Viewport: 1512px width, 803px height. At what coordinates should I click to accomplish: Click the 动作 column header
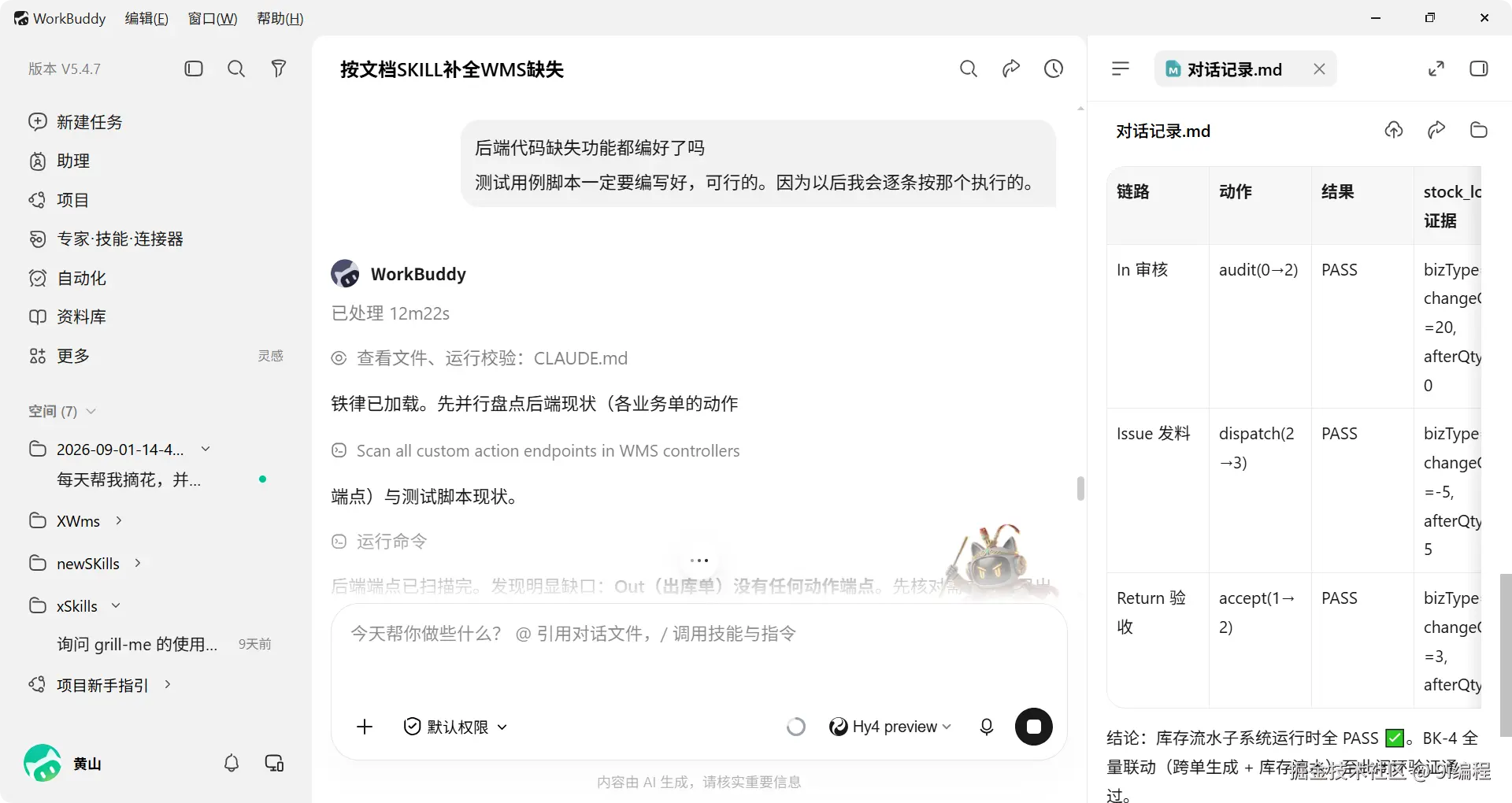tap(1260, 205)
